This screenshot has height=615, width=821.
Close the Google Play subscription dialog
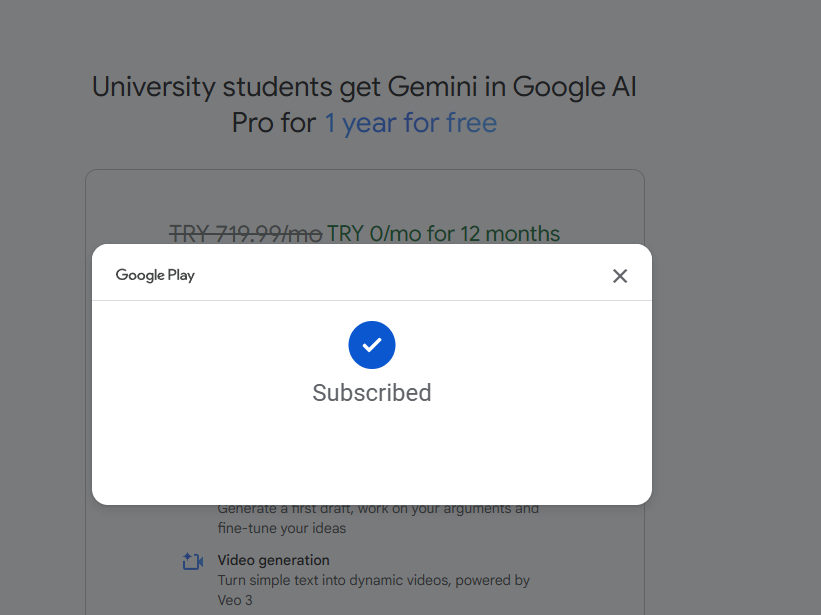(x=620, y=276)
